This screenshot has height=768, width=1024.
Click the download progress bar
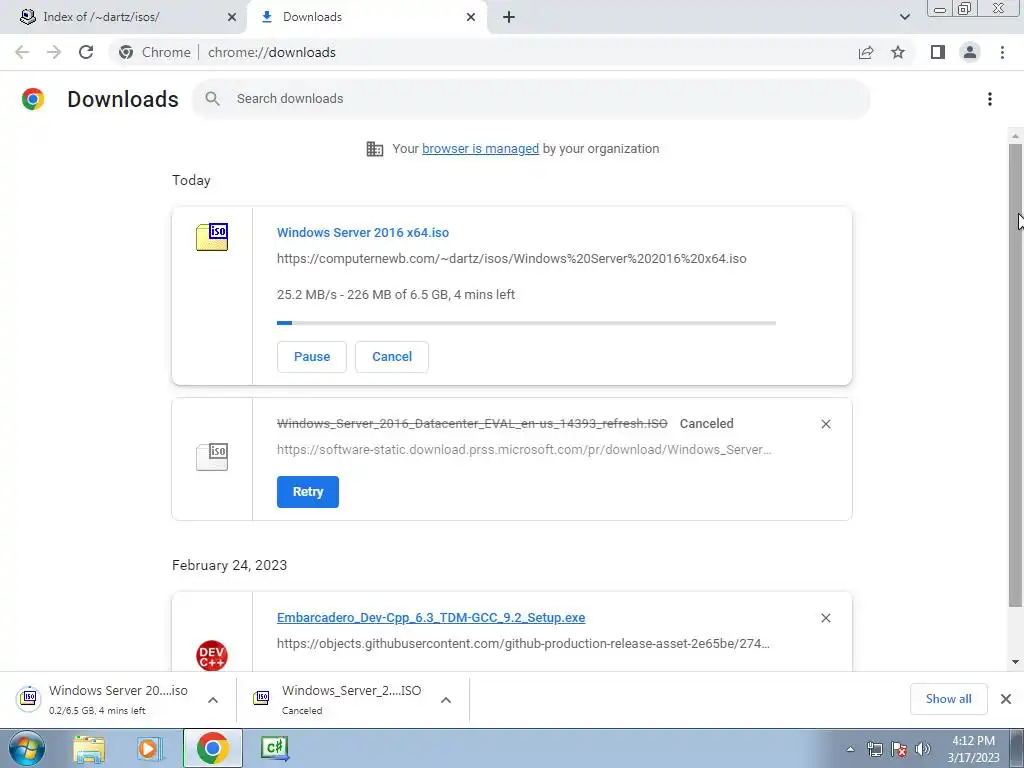526,323
